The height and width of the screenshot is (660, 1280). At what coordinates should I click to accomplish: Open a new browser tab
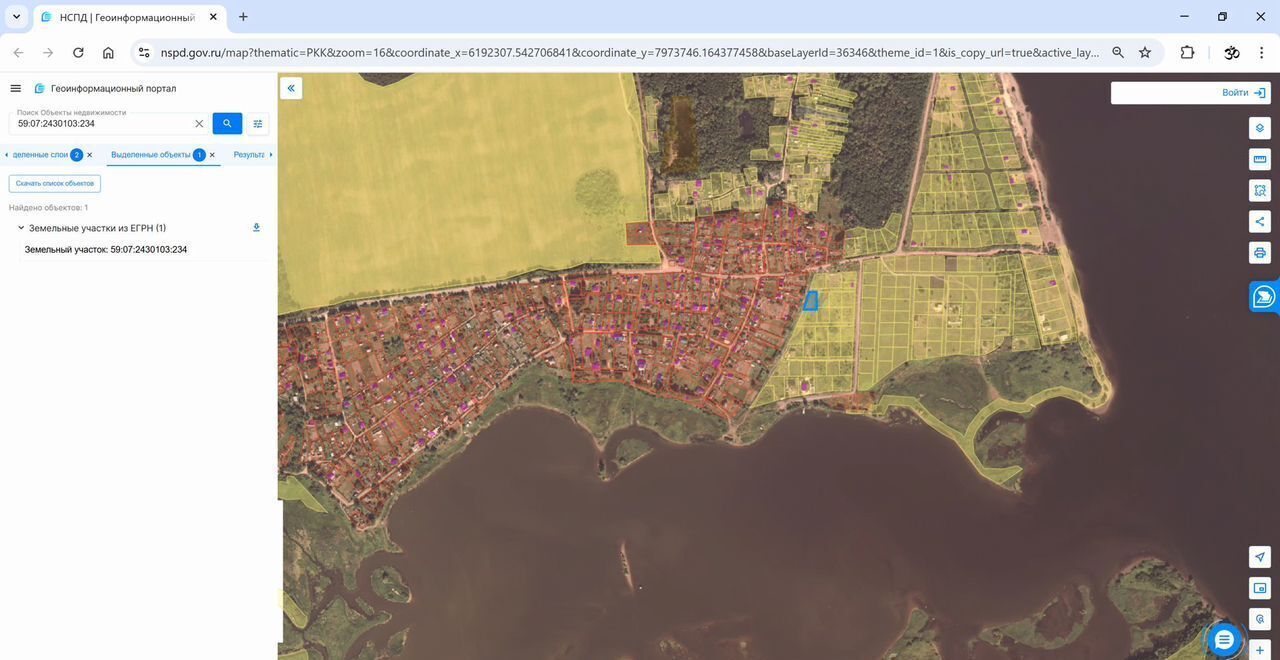pos(243,17)
